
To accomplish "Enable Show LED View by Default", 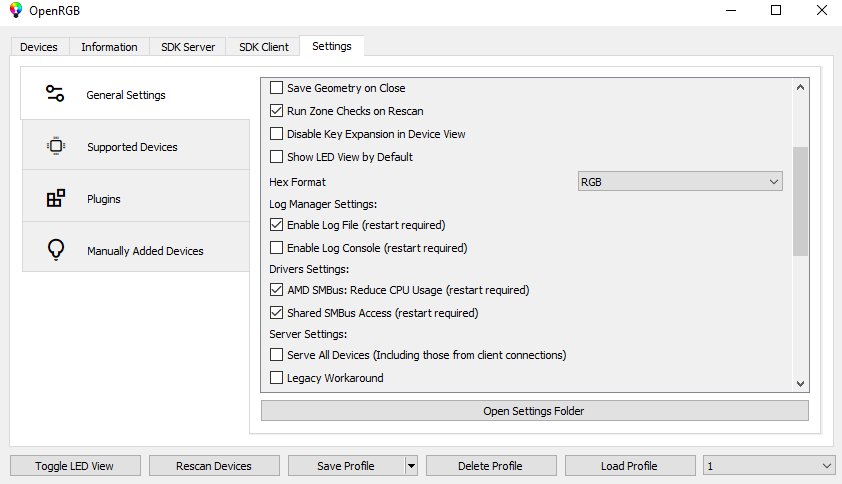I will 277,157.
